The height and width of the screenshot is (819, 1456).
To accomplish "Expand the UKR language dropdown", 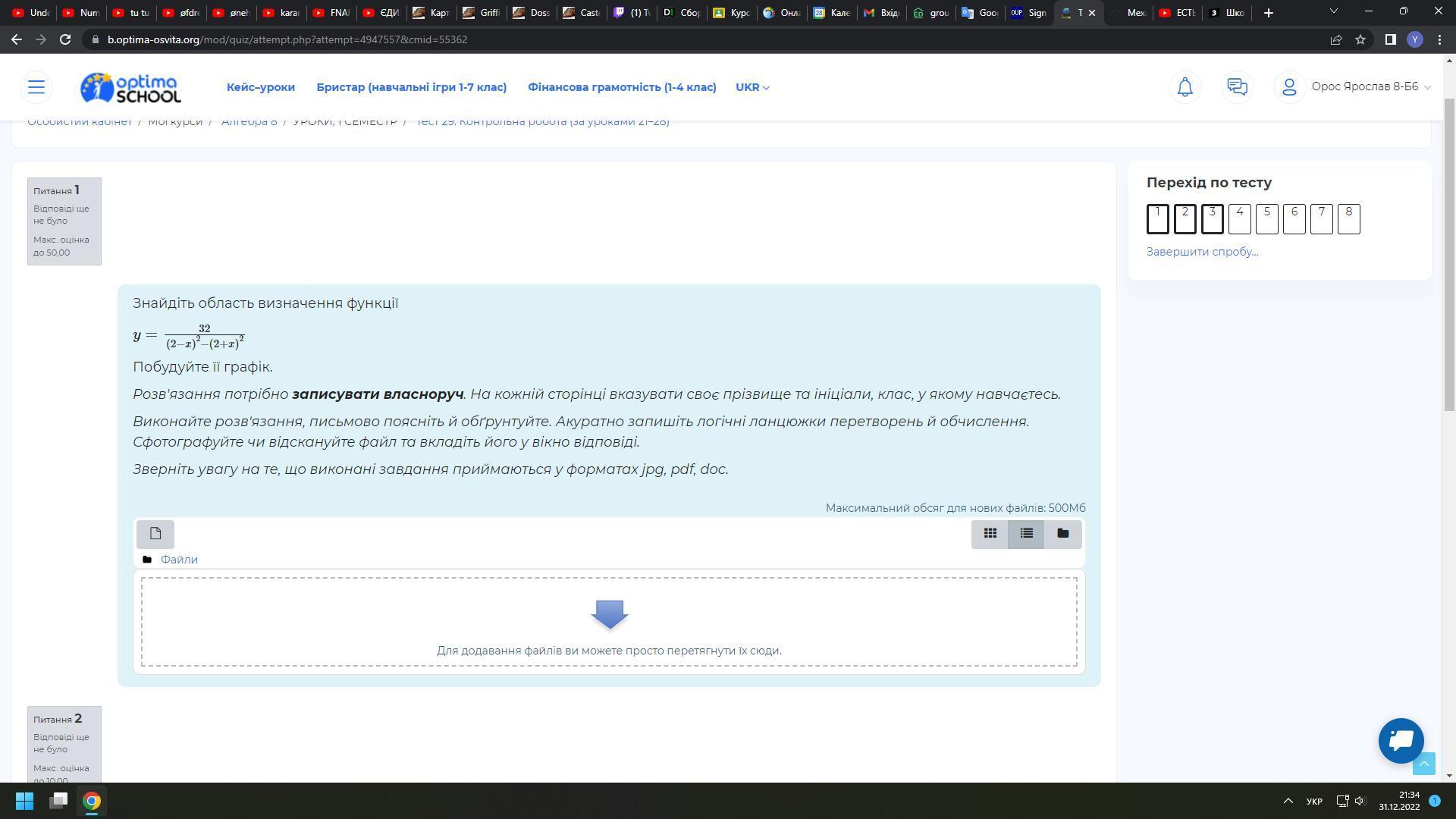I will pyautogui.click(x=752, y=87).
